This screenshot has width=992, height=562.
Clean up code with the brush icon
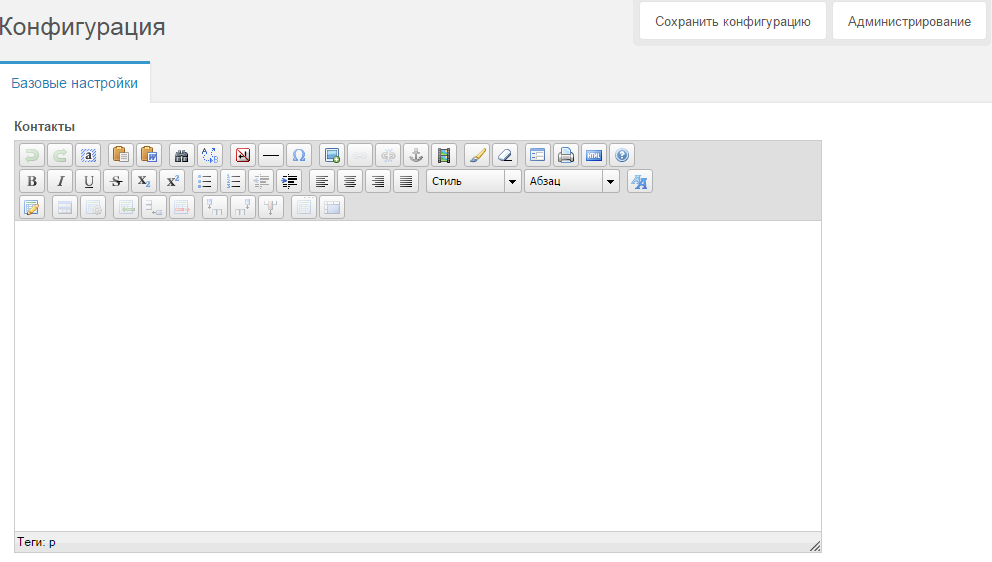[477, 155]
